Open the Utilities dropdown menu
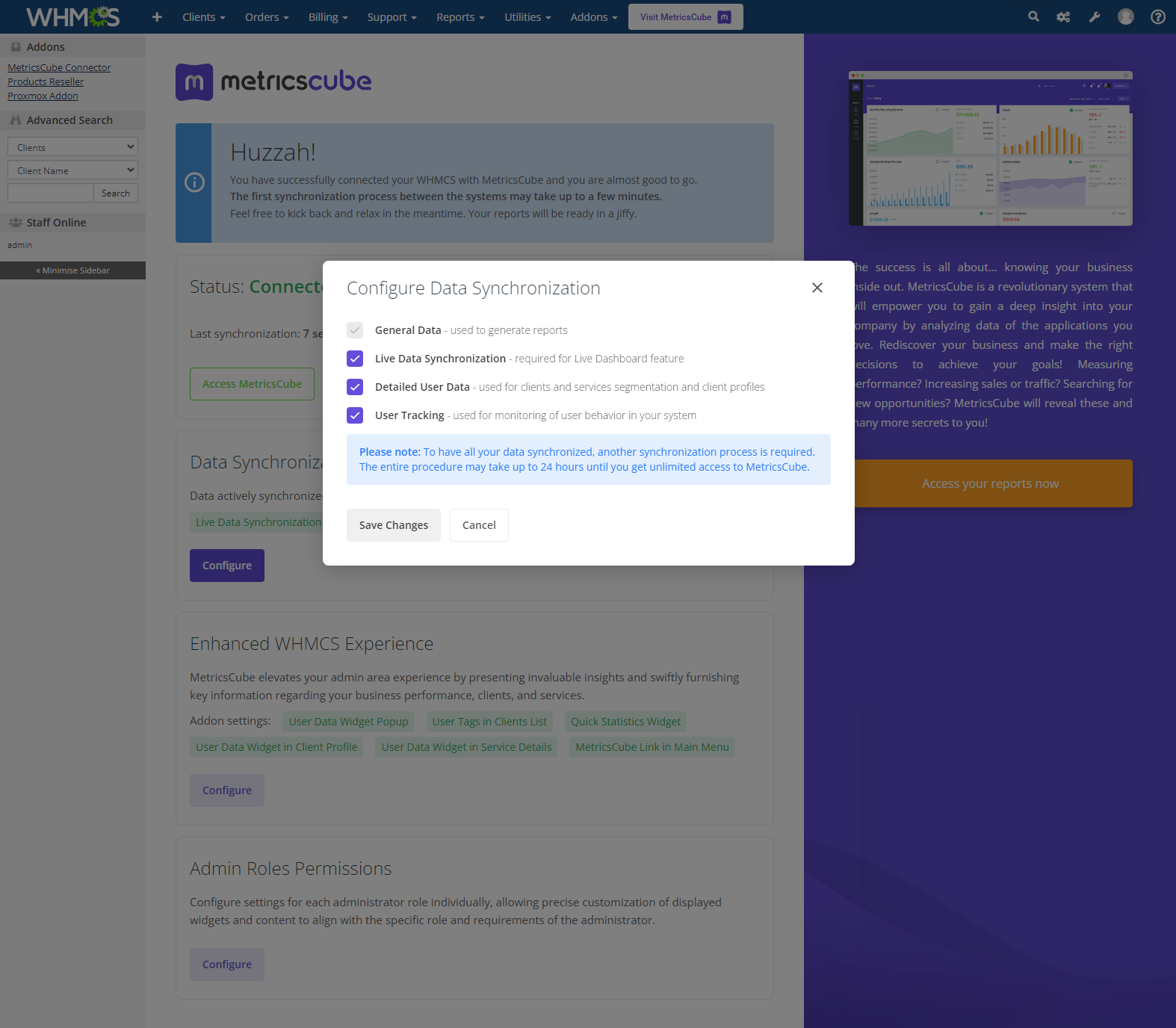 point(527,16)
